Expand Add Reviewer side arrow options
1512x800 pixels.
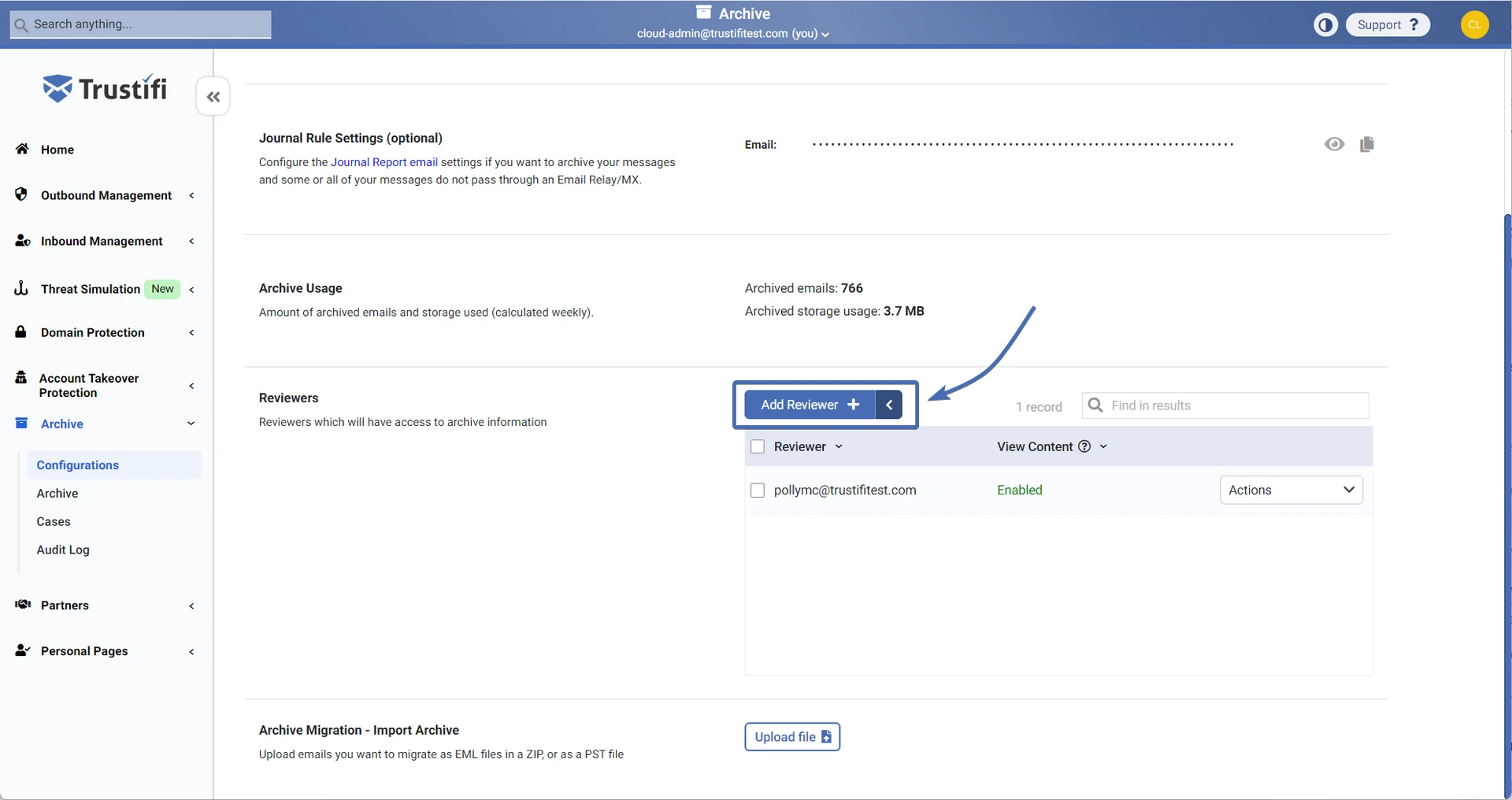(x=889, y=405)
